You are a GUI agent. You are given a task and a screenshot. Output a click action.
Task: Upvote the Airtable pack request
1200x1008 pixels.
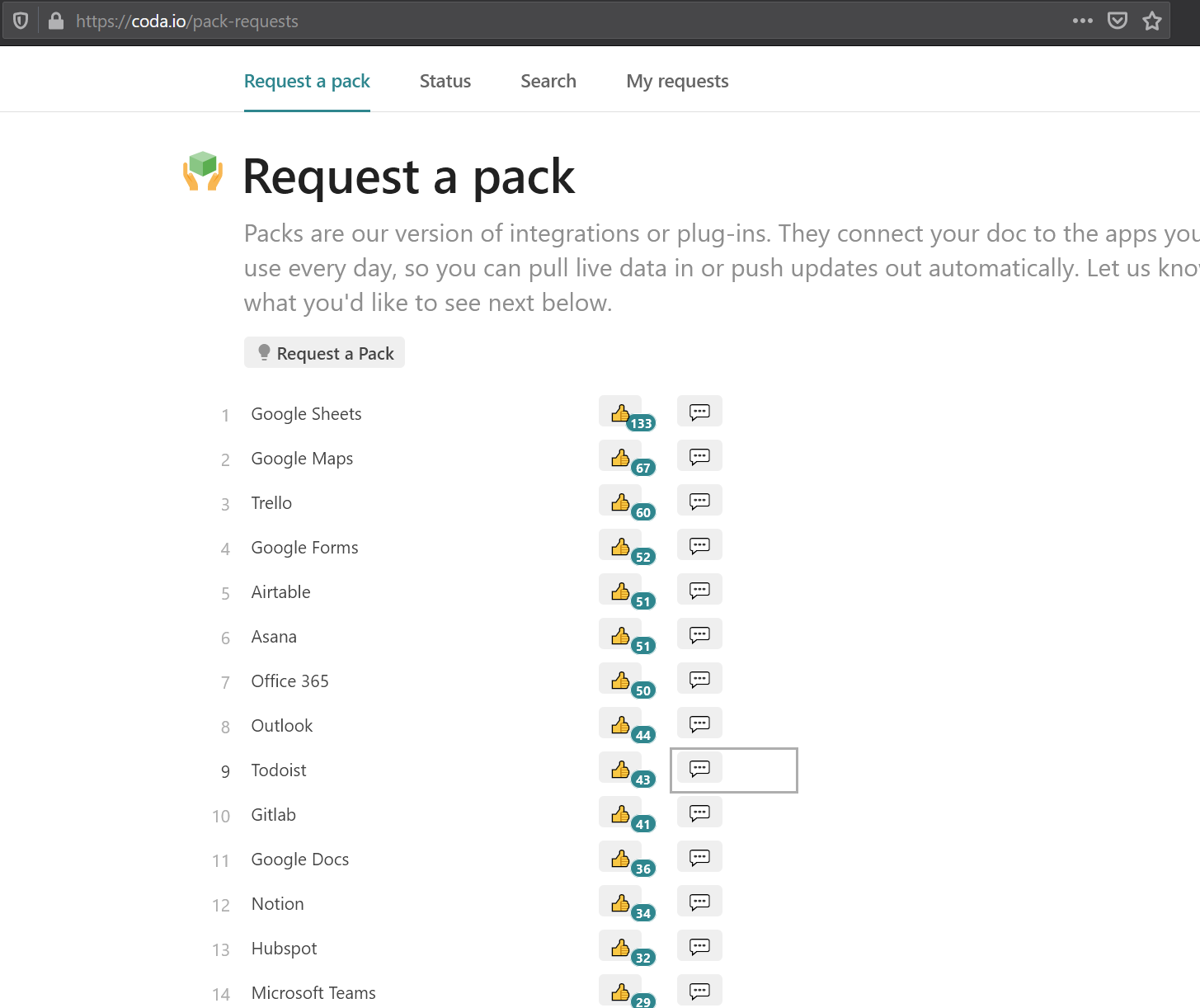coord(620,591)
